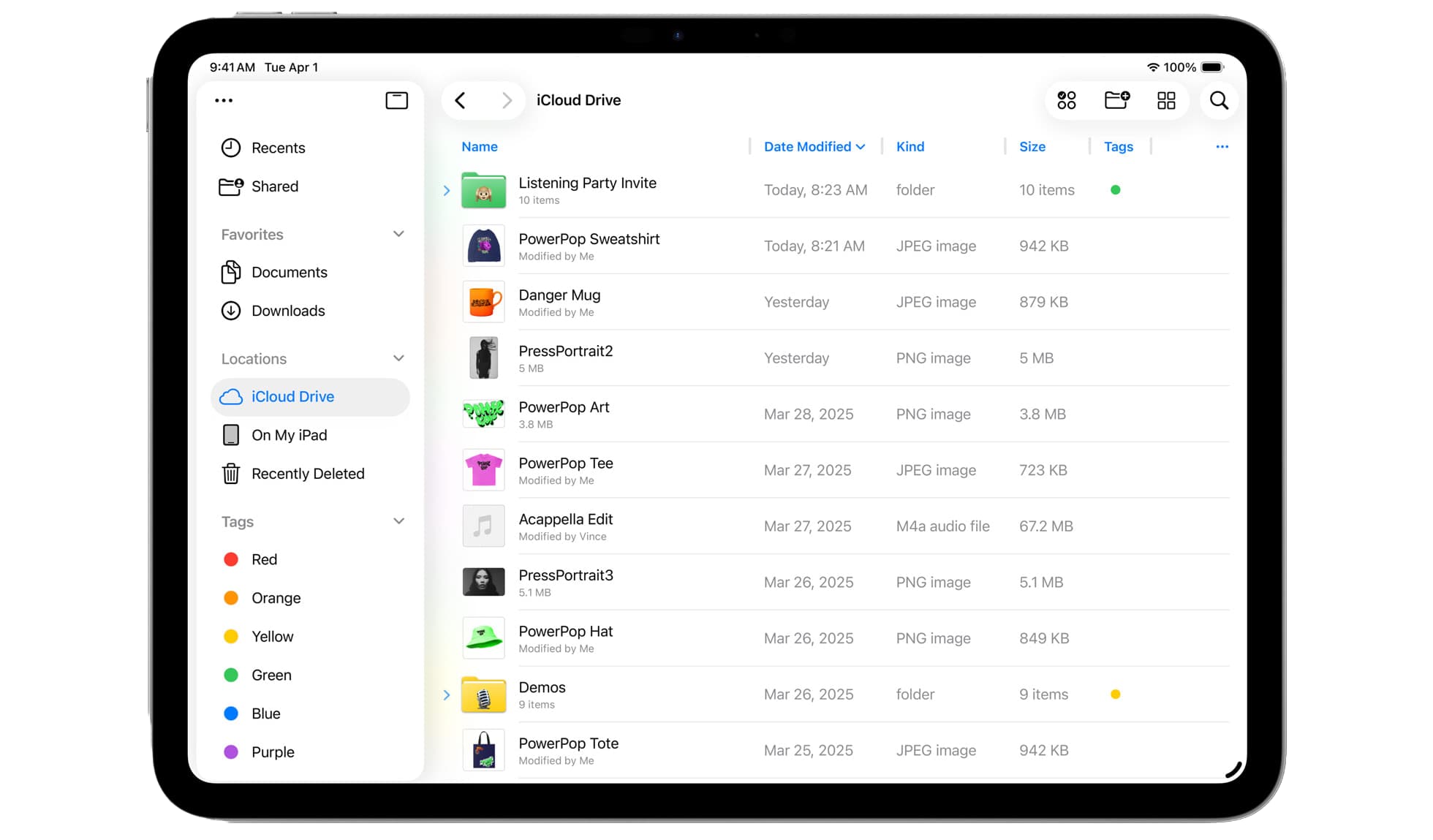
Task: Click green tag dot on Listening Party Invite
Action: pos(1115,190)
